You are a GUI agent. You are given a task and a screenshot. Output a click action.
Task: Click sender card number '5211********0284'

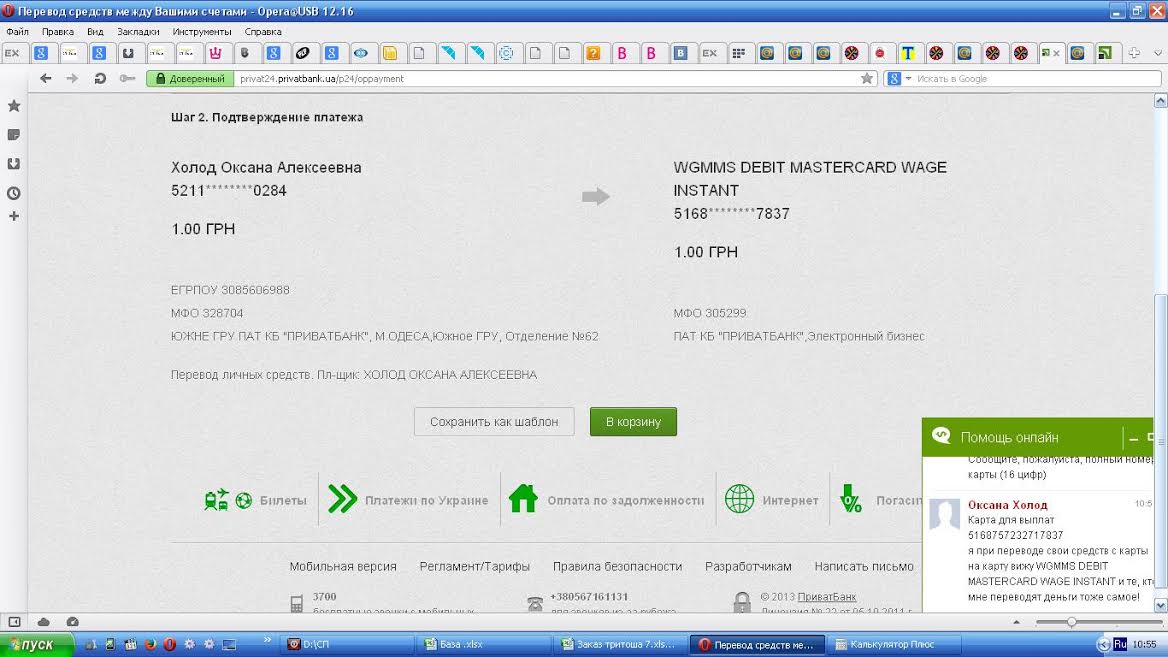click(229, 191)
